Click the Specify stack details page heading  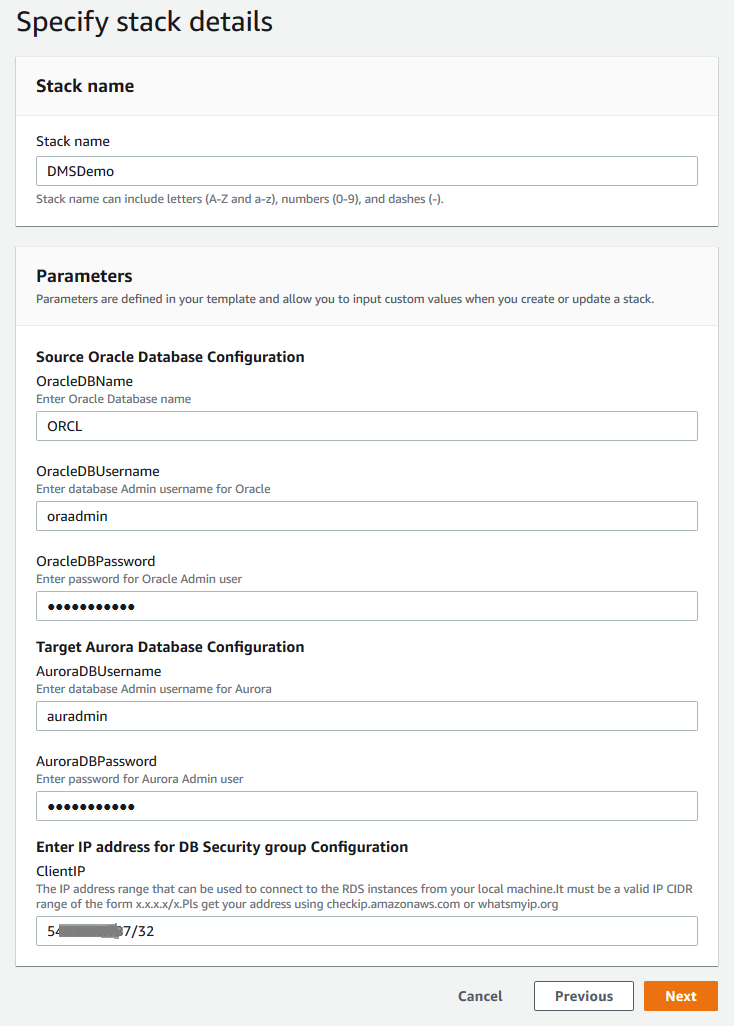pyautogui.click(x=144, y=22)
